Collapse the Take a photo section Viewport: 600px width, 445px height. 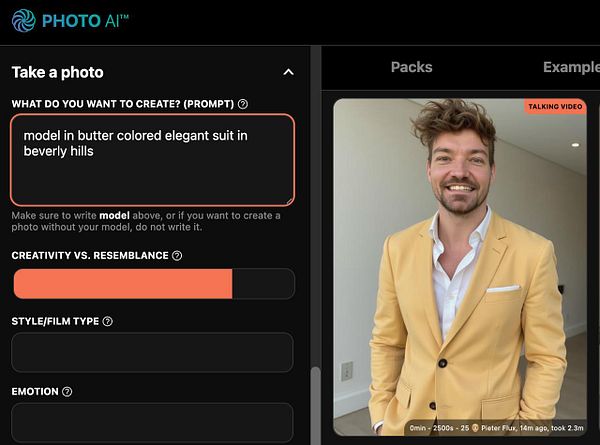point(289,72)
